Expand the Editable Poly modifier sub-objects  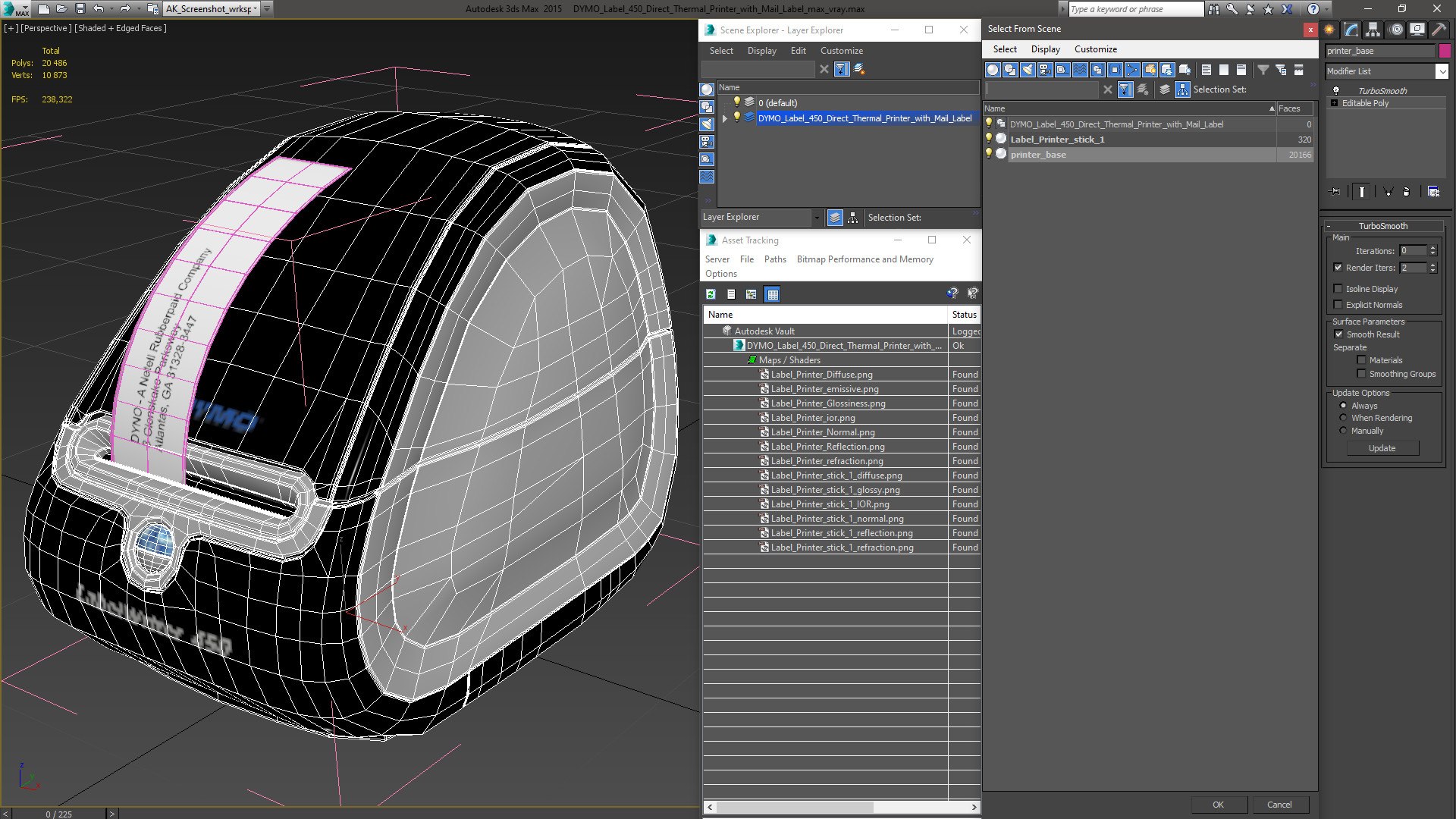(x=1334, y=103)
